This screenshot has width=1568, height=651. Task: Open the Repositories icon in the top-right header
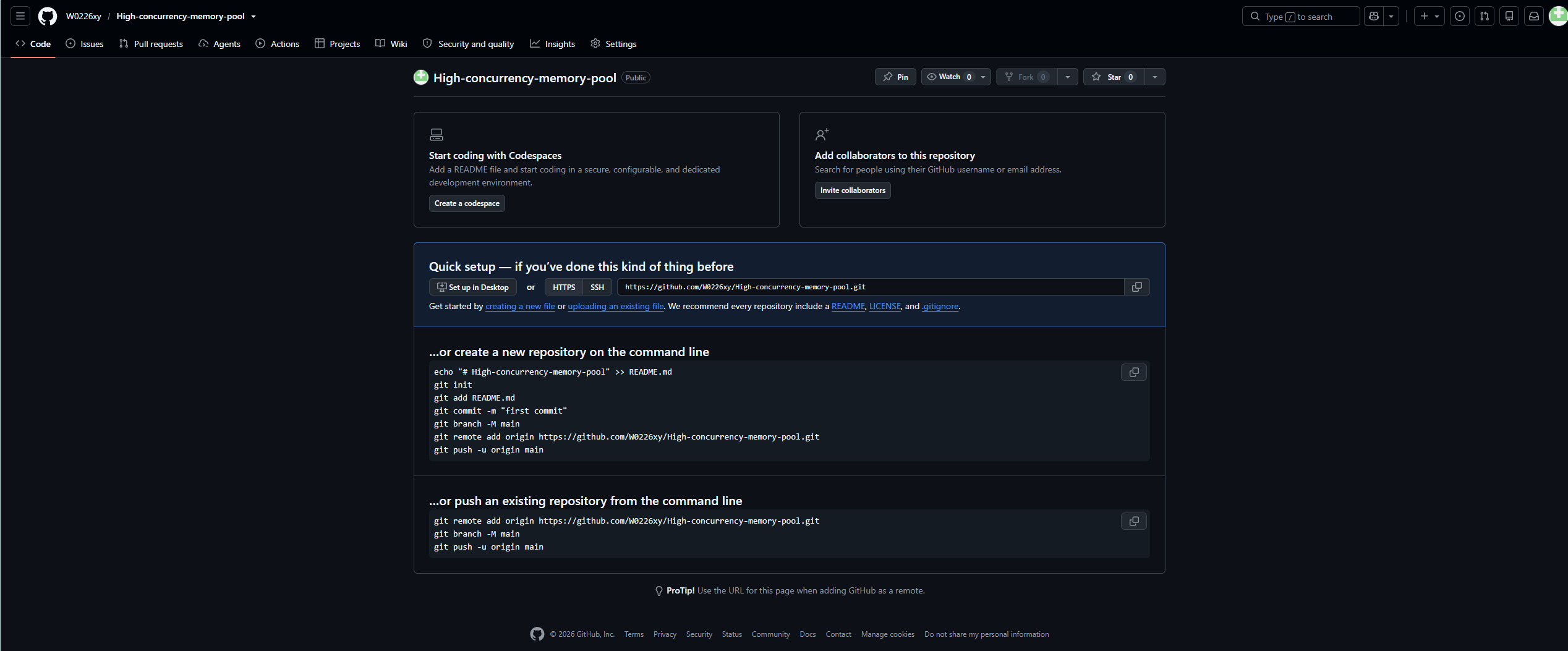point(1509,16)
